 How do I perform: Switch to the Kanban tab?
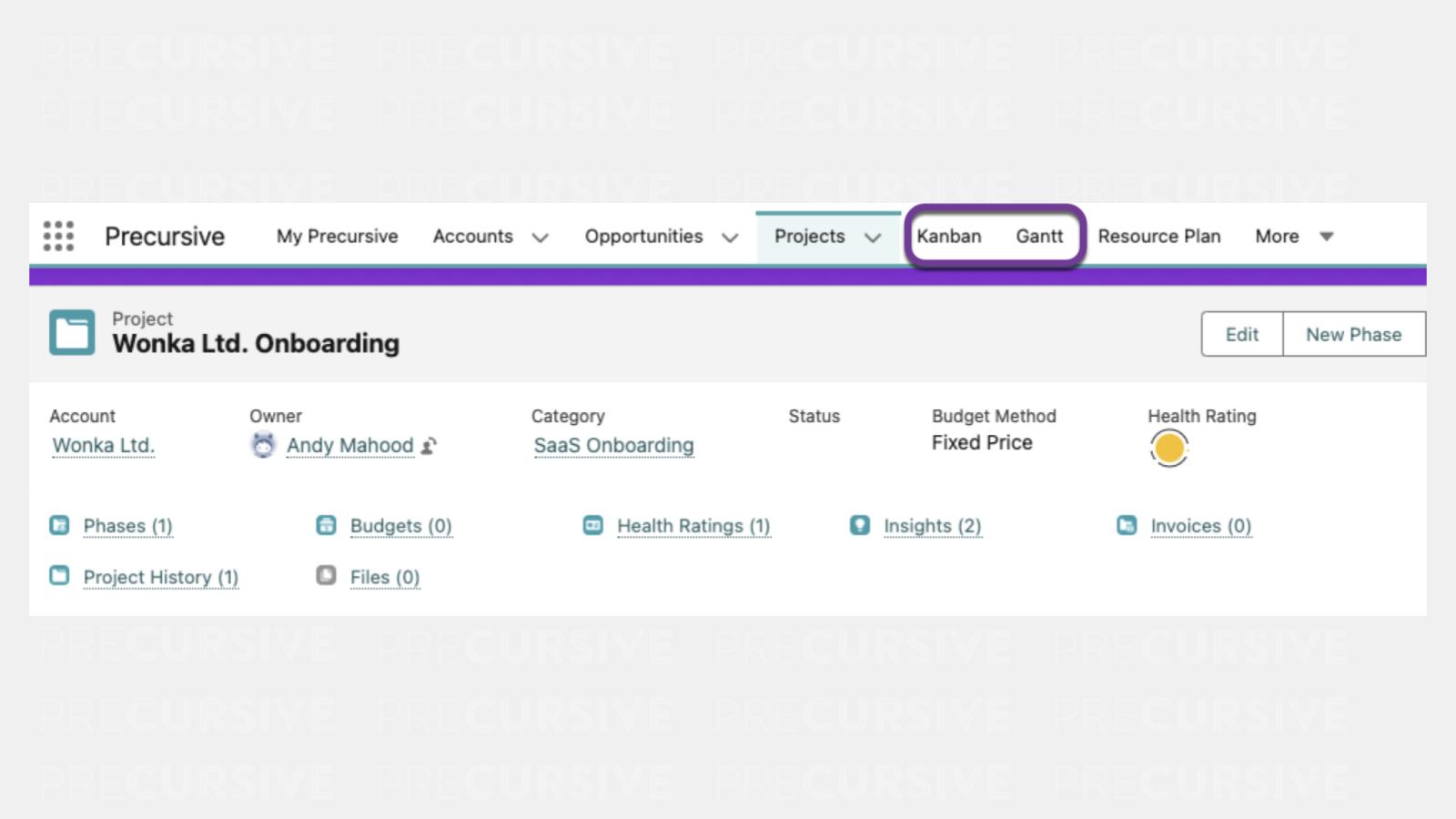click(x=949, y=237)
